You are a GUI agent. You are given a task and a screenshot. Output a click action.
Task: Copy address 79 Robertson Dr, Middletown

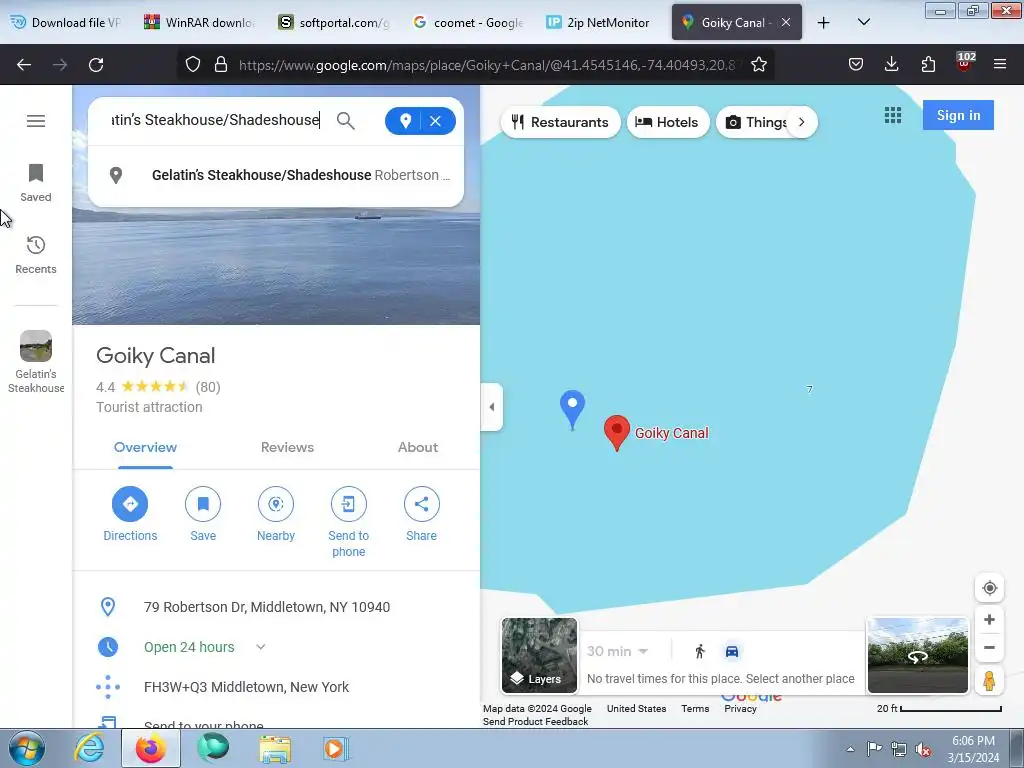click(267, 607)
